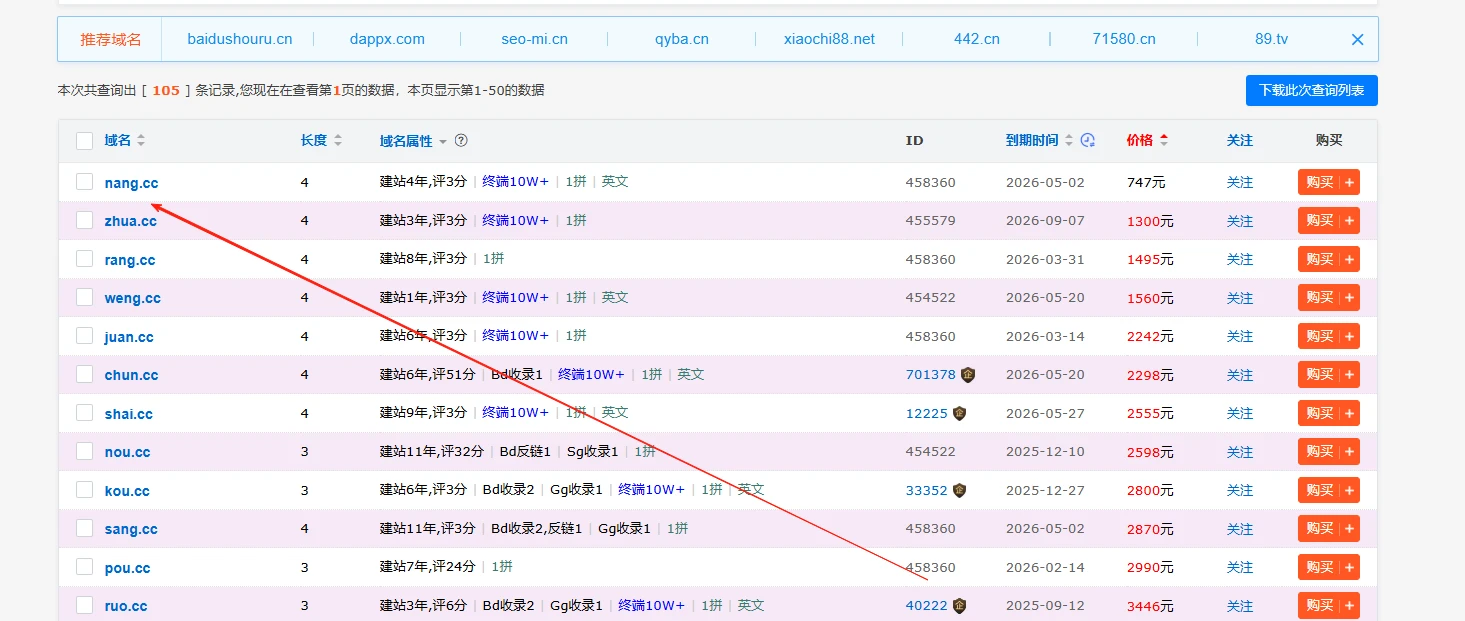Click the plus icon on nang.cc's buy button

point(1349,182)
